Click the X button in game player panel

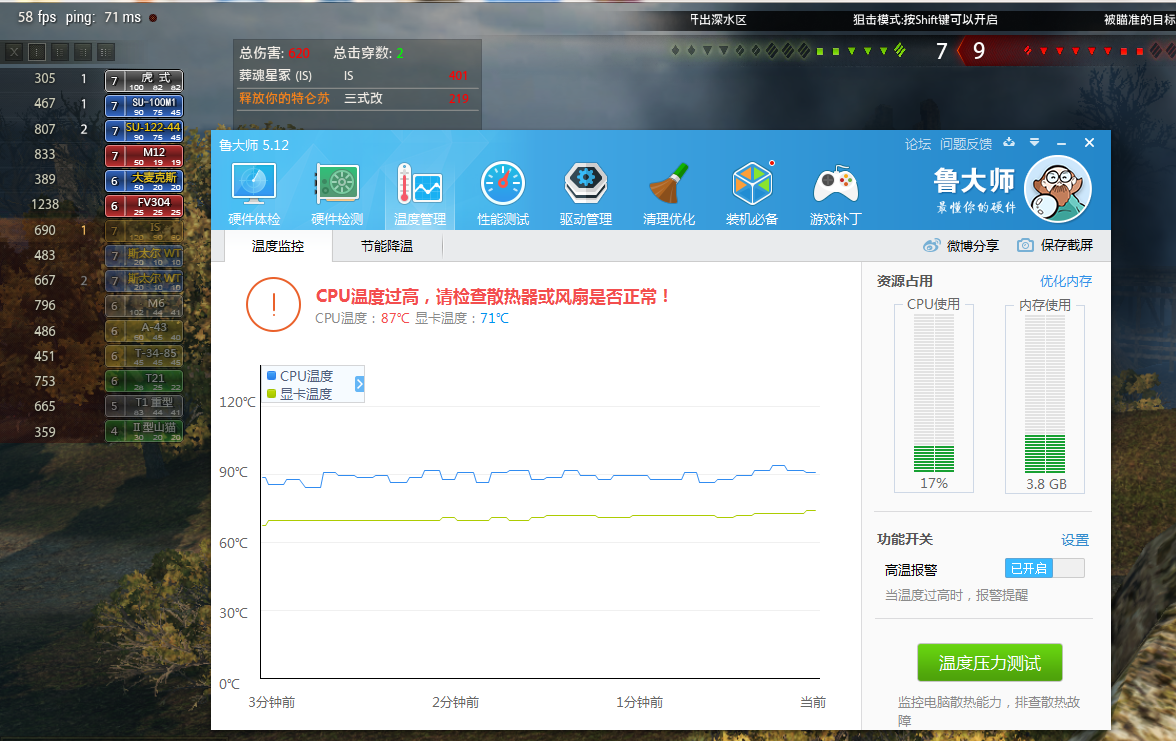click(14, 52)
